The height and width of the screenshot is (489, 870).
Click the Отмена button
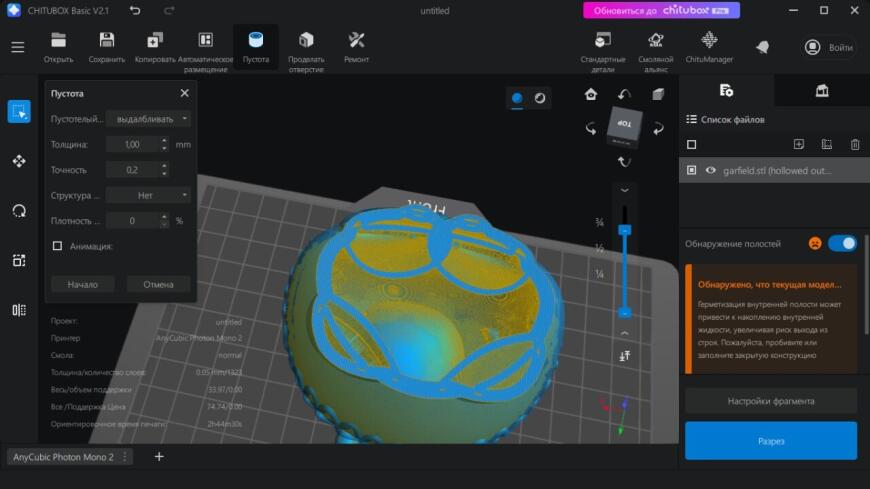click(x=159, y=284)
